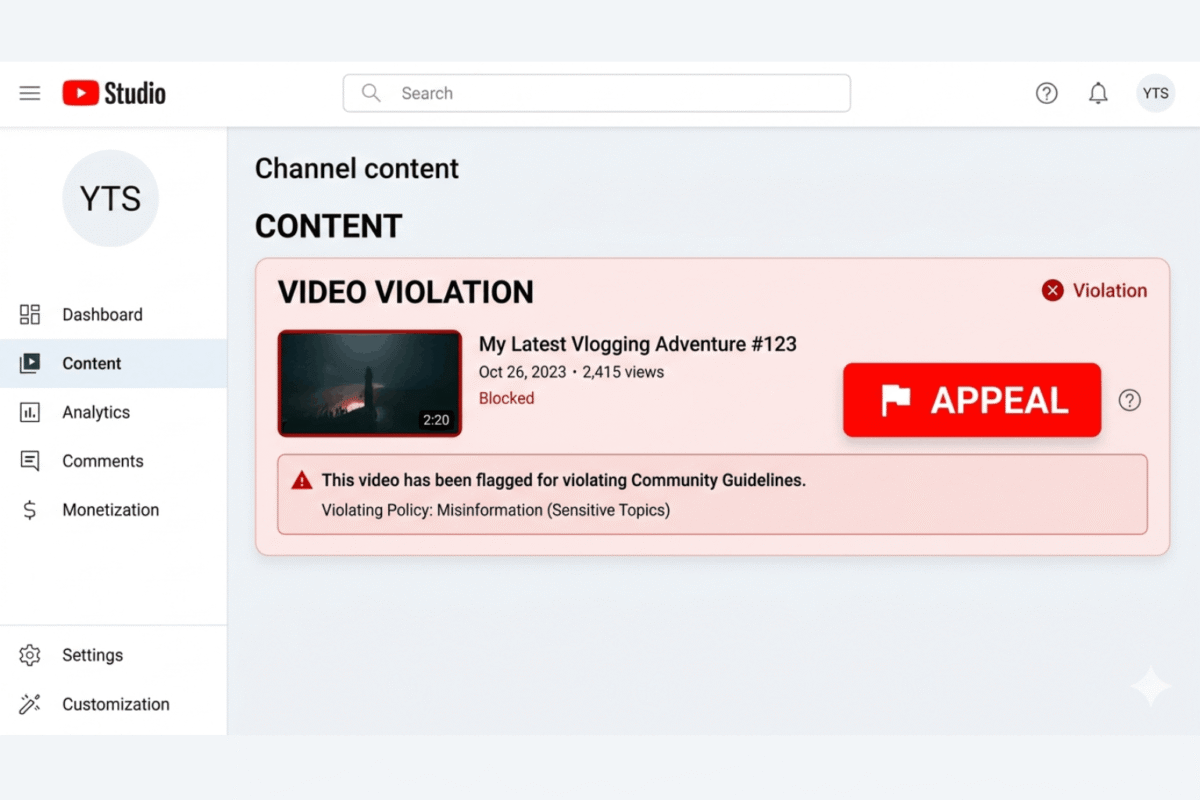Select the Content sidebar icon
Viewport: 1200px width, 800px height.
pos(30,363)
